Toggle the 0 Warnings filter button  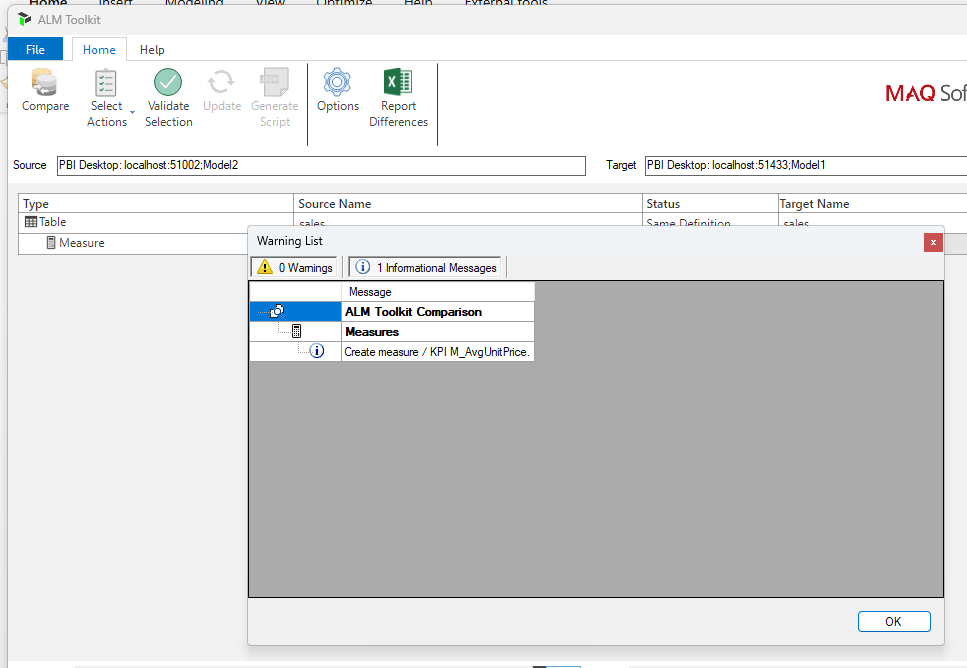pos(295,268)
